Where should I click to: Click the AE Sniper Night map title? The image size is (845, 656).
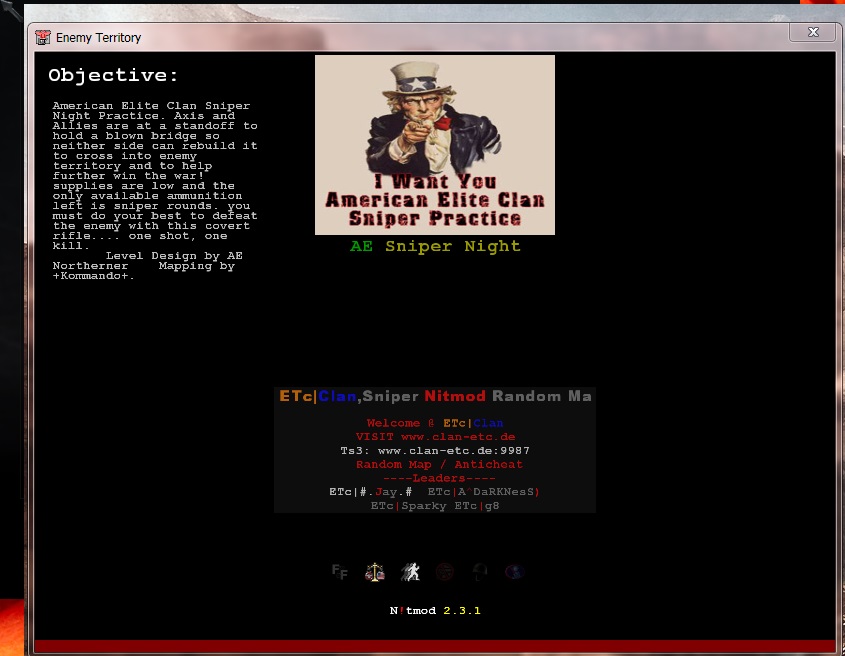pos(435,246)
